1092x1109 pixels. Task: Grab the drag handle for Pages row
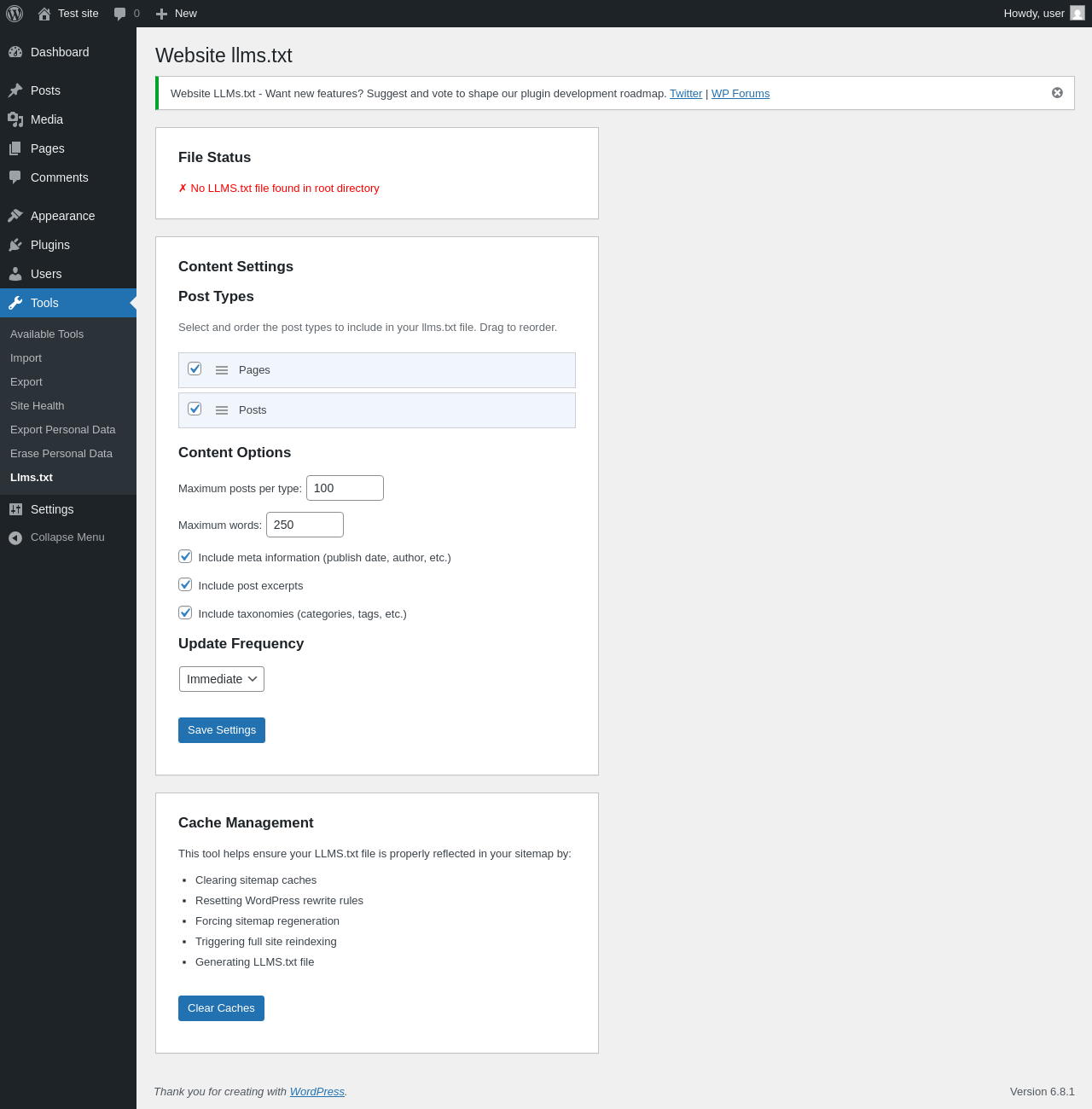pos(222,370)
